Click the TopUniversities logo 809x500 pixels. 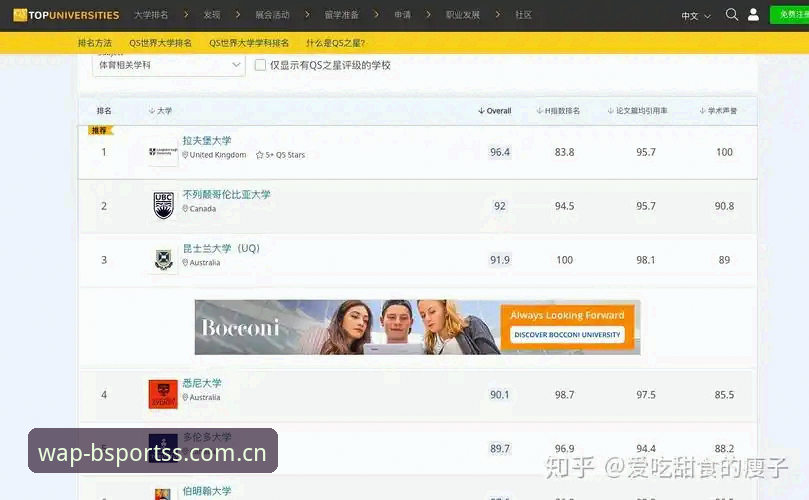point(66,15)
